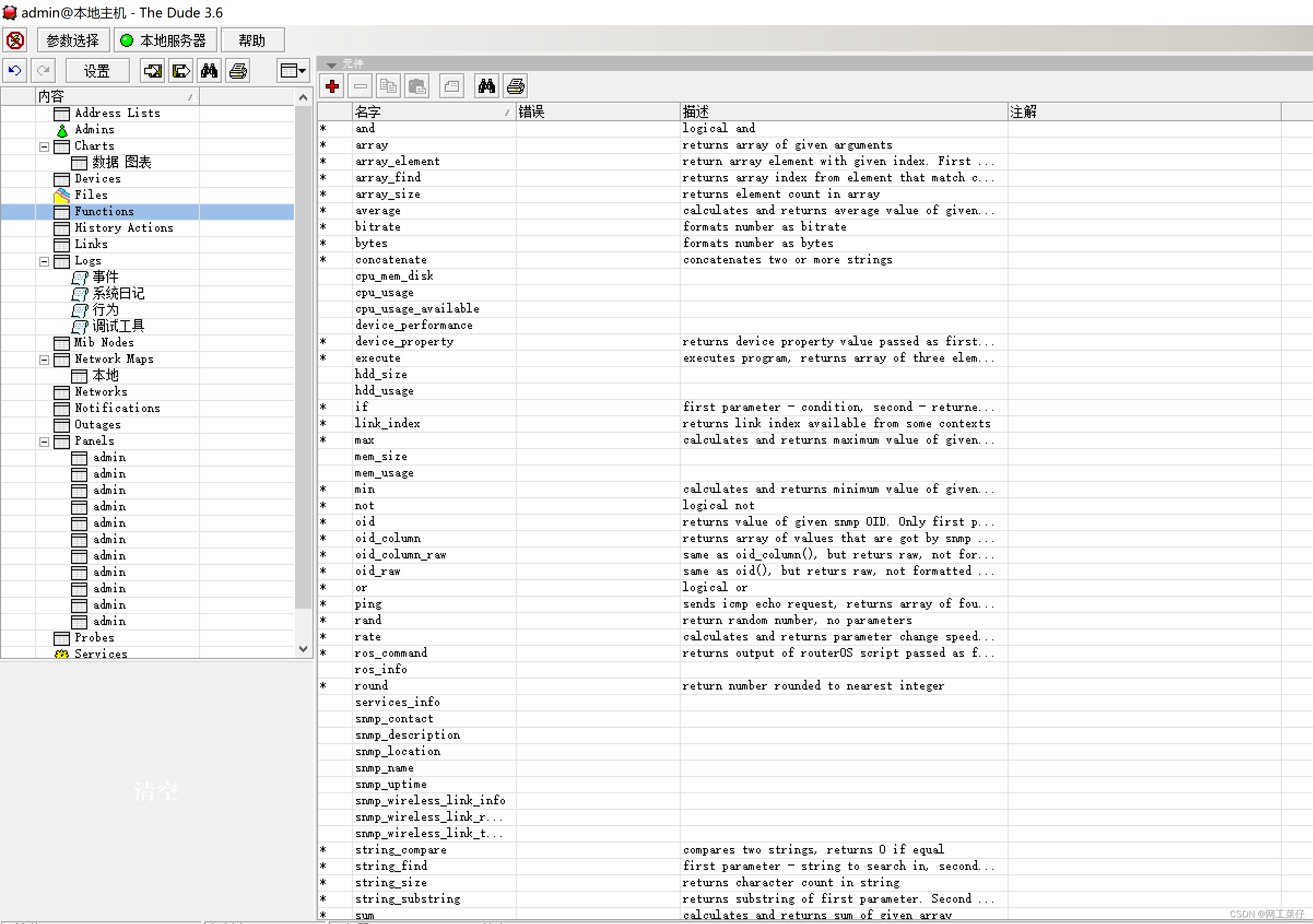This screenshot has width=1313, height=924.
Task: Open the 参数选择 preferences menu
Action: (73, 40)
